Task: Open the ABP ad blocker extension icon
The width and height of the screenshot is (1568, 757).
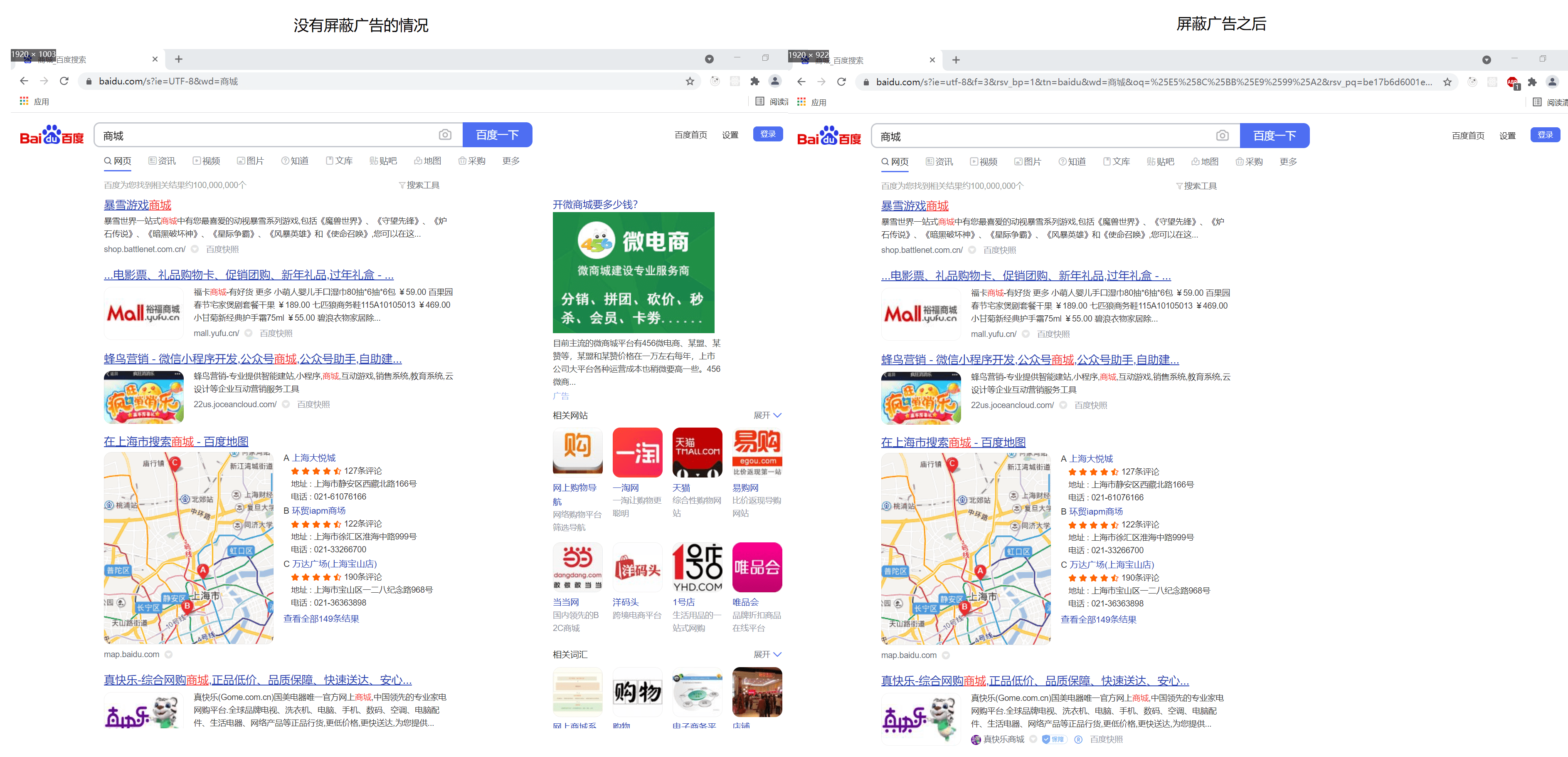Action: coord(1512,82)
